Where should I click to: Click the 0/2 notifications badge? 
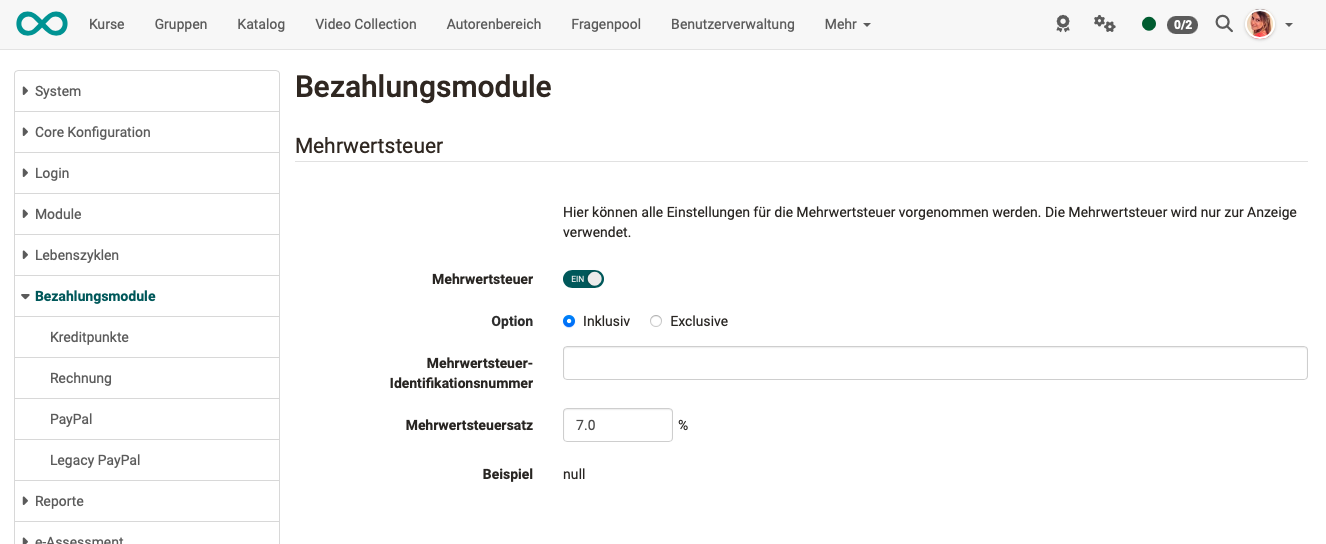tap(1182, 24)
